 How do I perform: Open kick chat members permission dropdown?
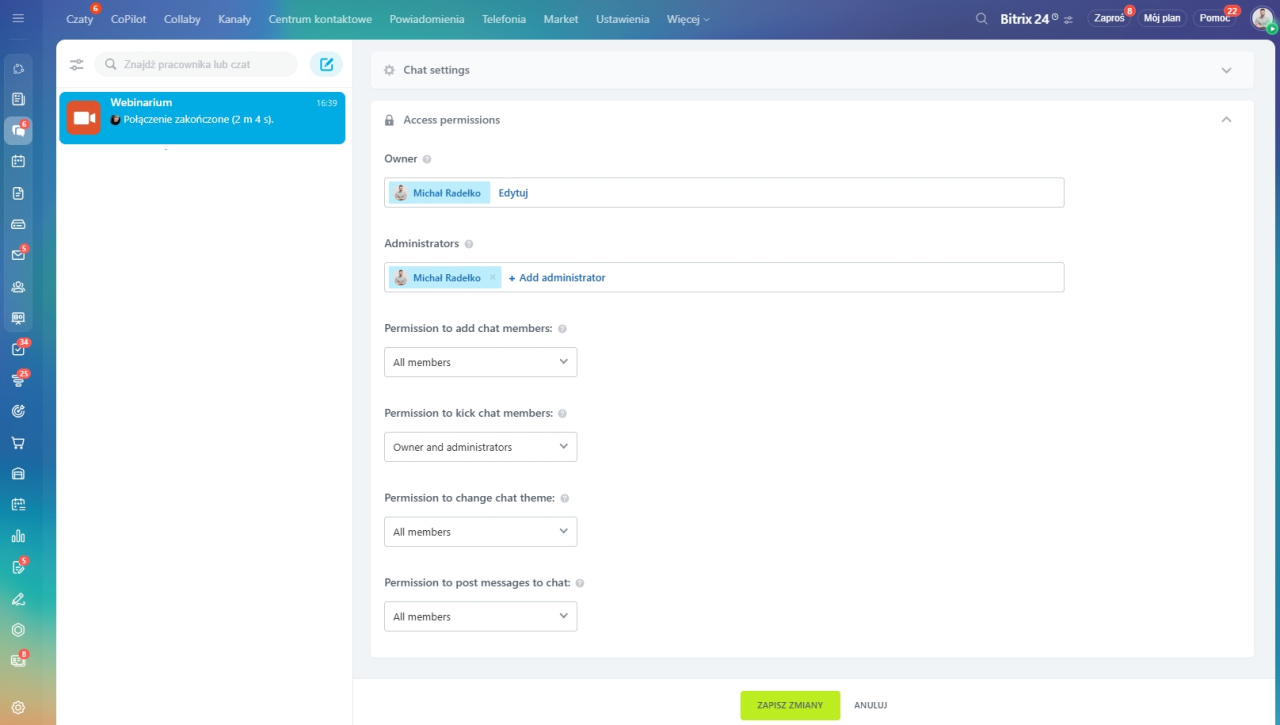(480, 447)
